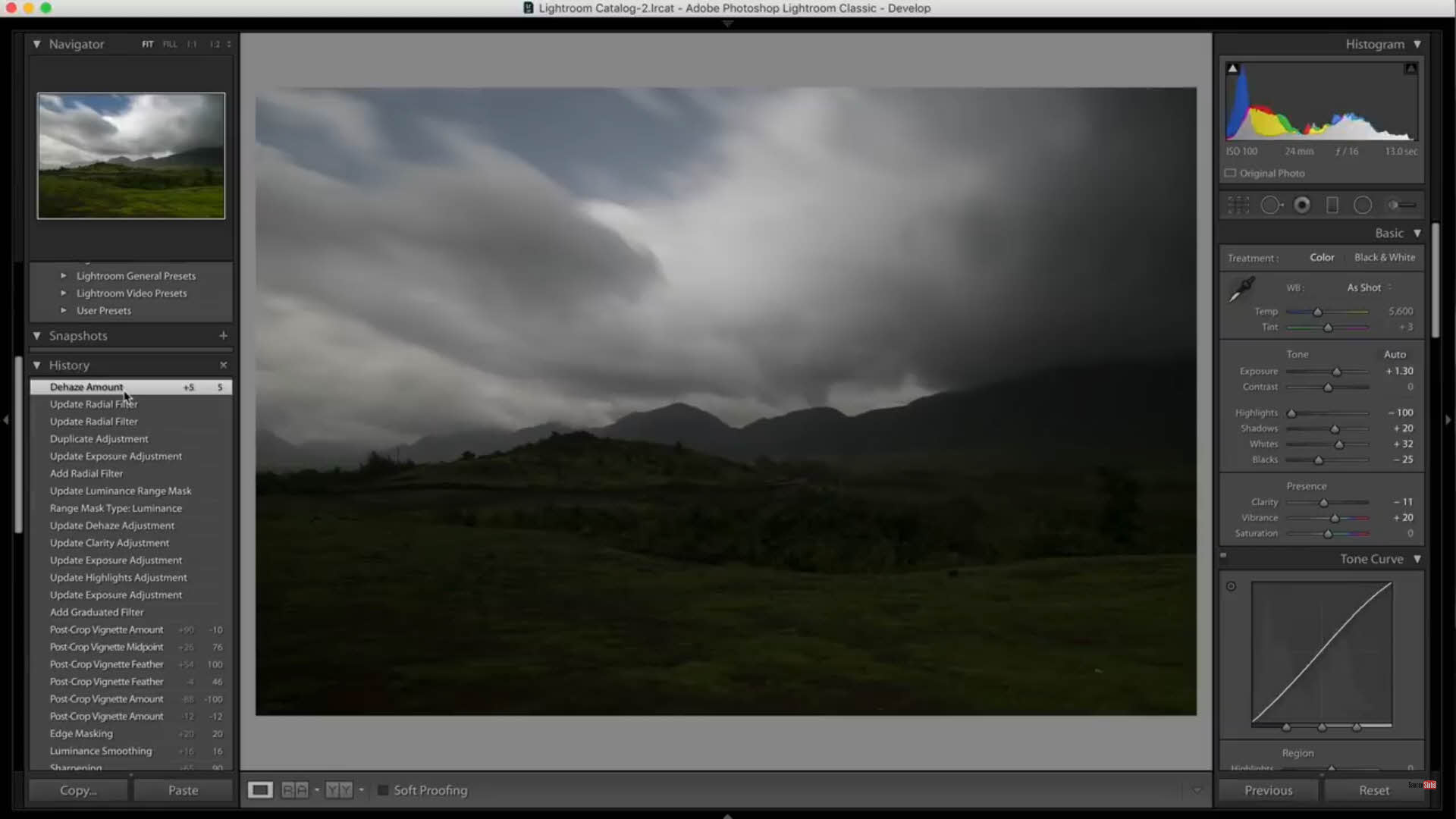The image size is (1456, 819).
Task: Select Add Radial Filter history step
Action: point(131,474)
